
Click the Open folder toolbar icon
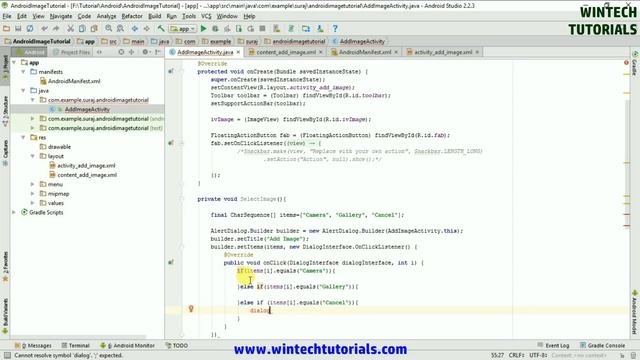point(6,29)
